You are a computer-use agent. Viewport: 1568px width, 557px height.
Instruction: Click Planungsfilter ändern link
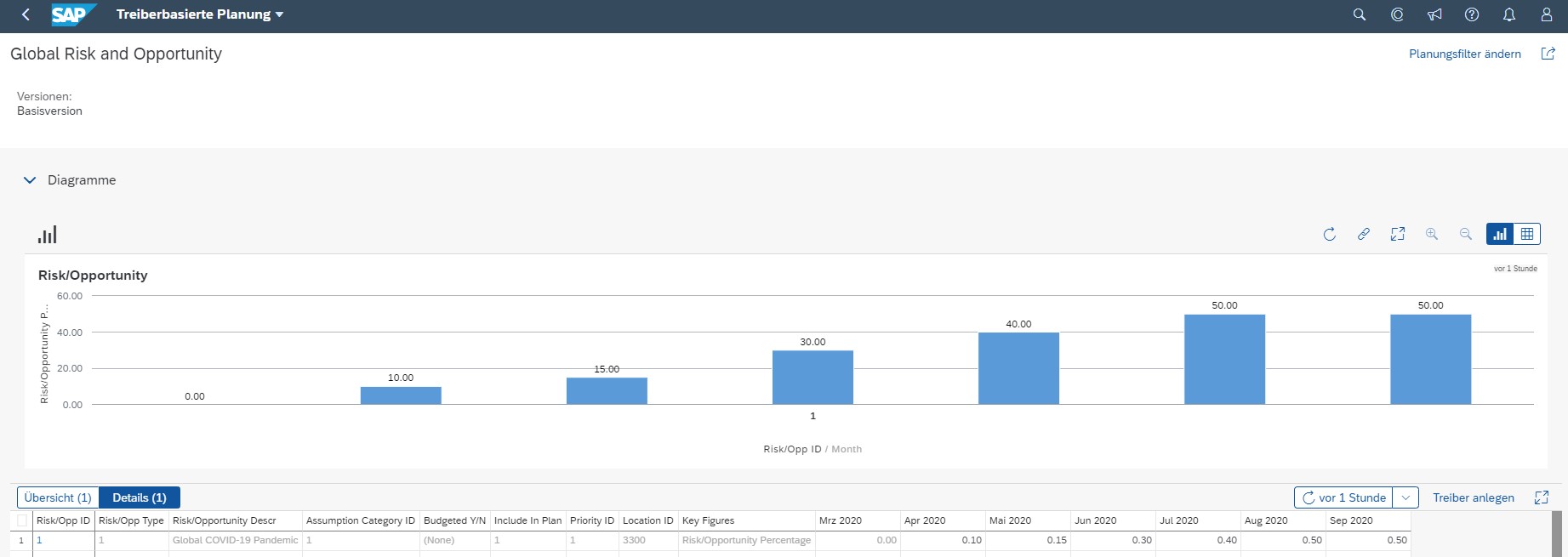pos(1465,54)
